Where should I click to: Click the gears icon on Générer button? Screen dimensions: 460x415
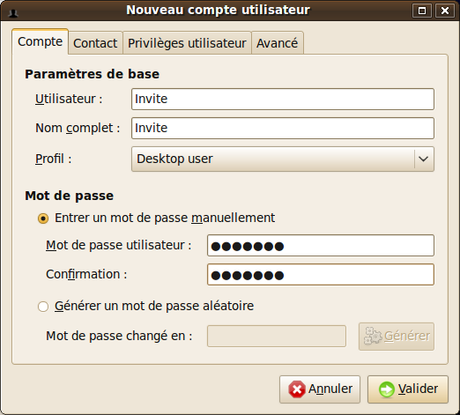click(373, 336)
